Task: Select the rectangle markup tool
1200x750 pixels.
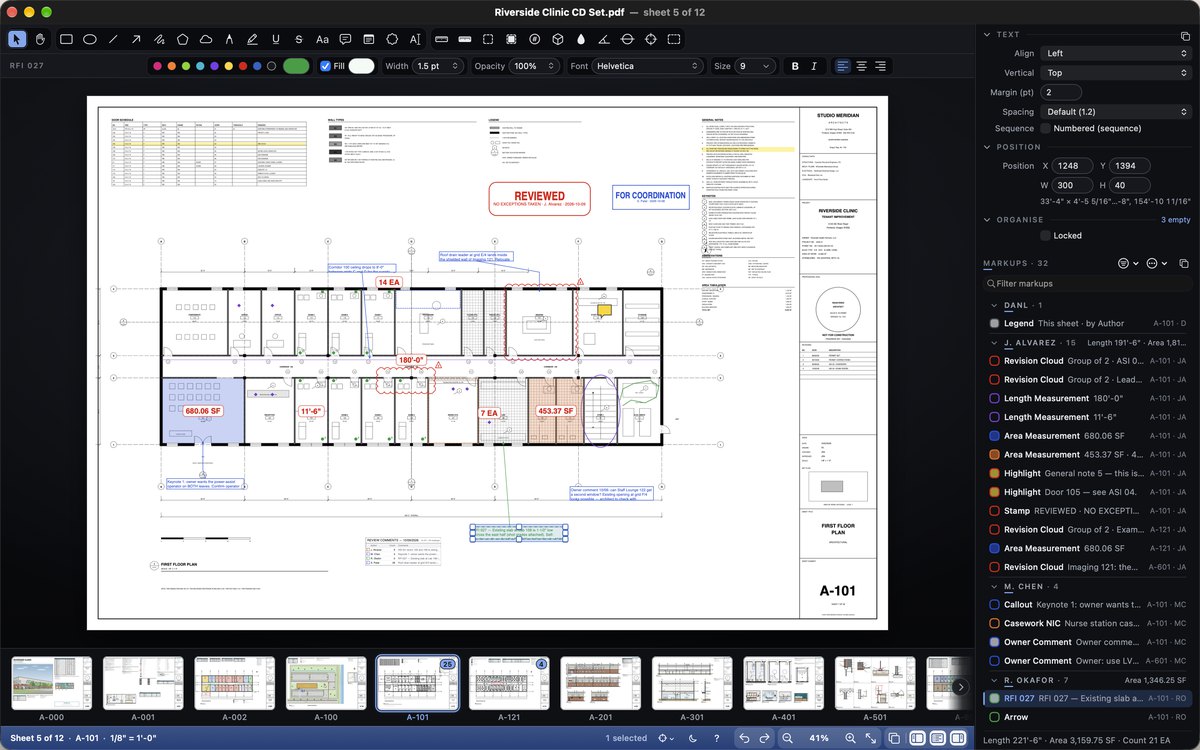Action: (x=67, y=39)
